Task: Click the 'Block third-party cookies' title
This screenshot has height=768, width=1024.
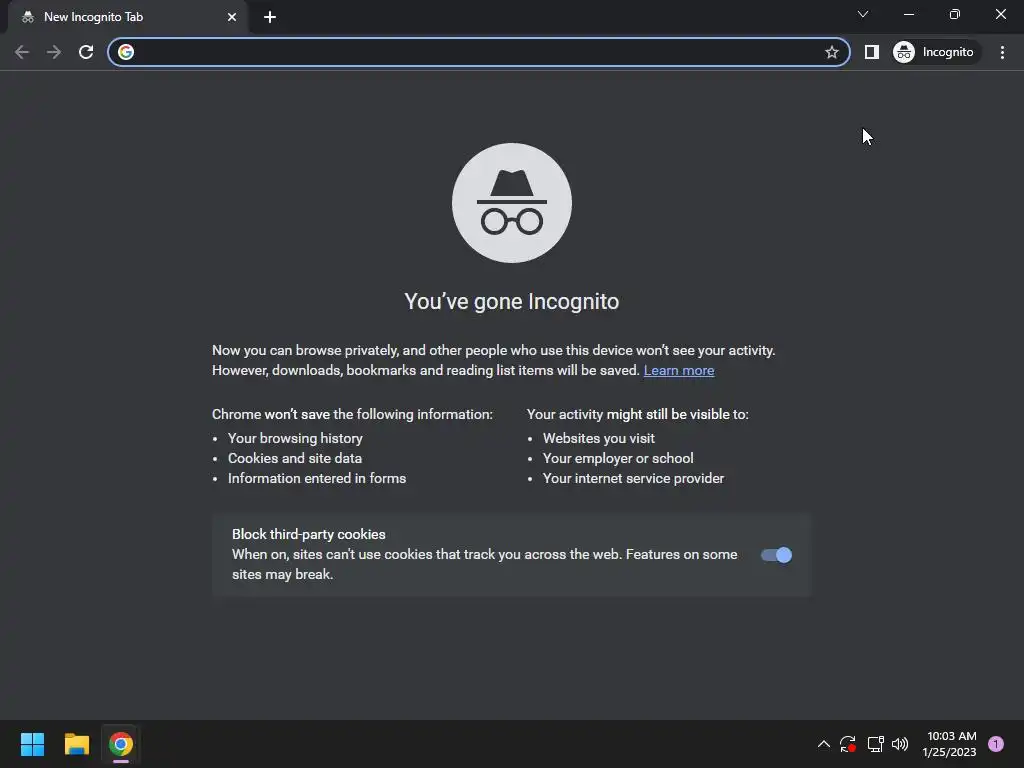Action: click(x=308, y=534)
